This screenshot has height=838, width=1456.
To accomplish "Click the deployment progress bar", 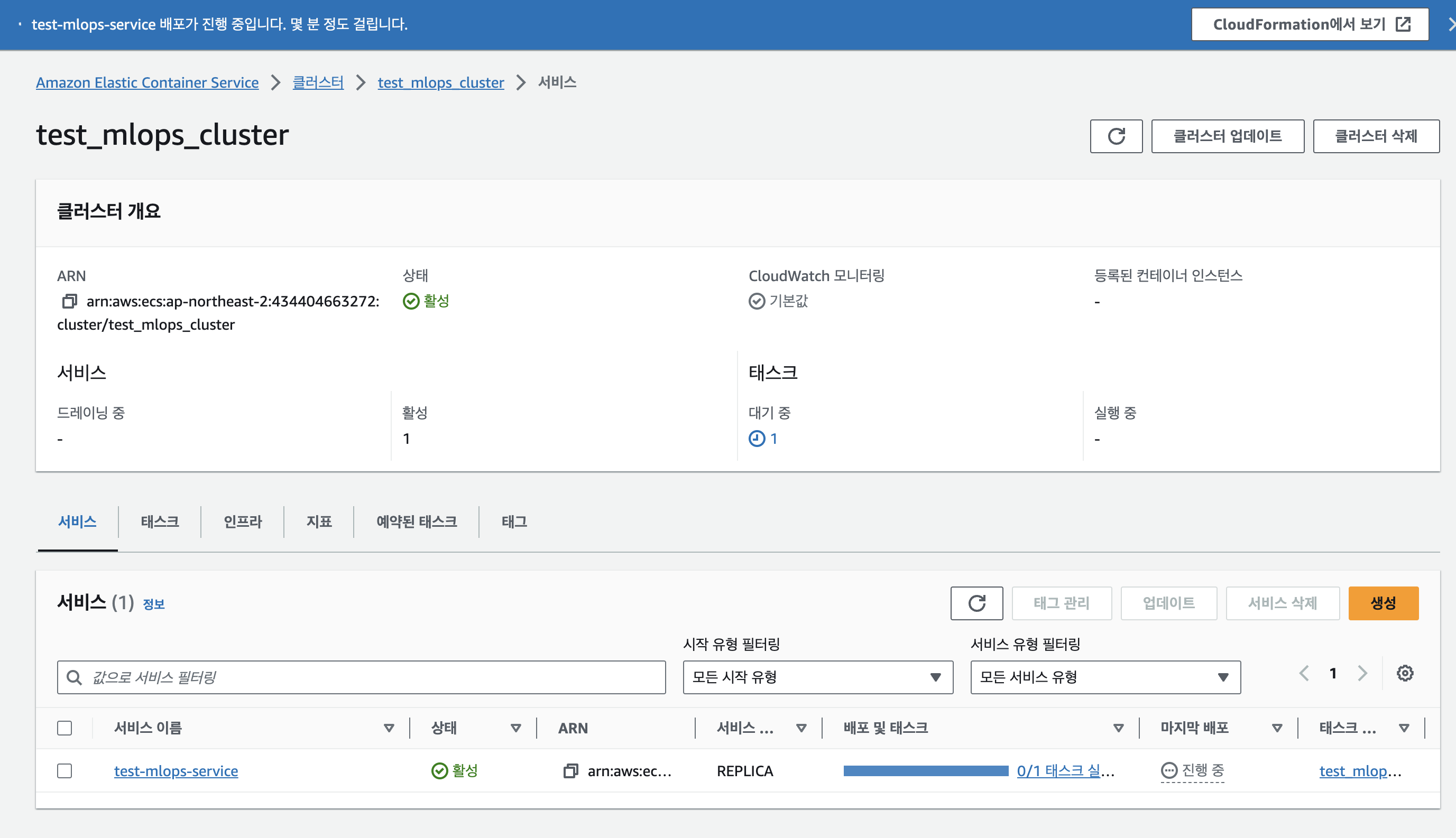I will [x=925, y=771].
